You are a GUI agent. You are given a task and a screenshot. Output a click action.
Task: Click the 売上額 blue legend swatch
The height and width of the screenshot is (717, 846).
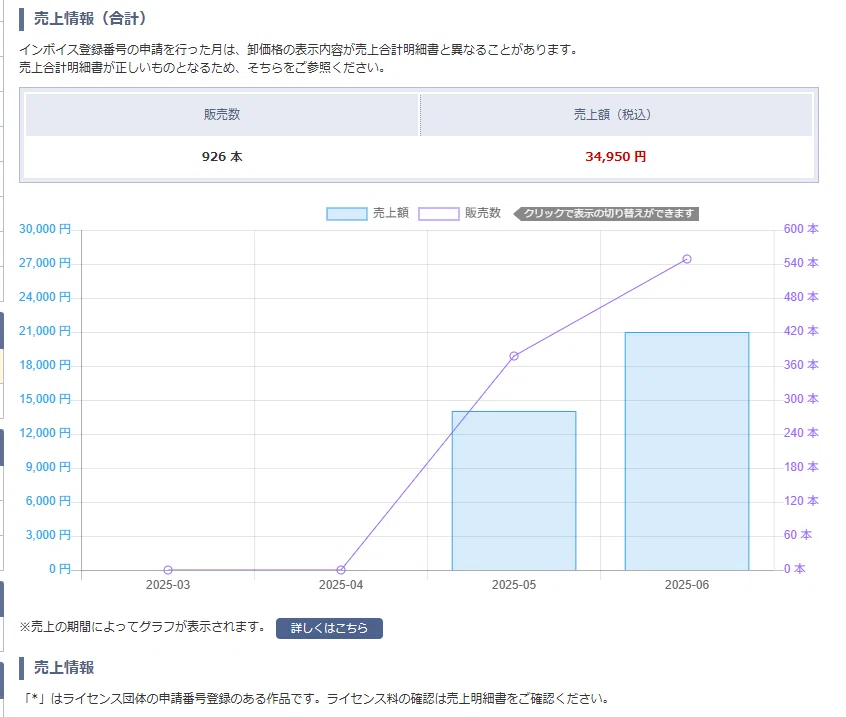346,214
